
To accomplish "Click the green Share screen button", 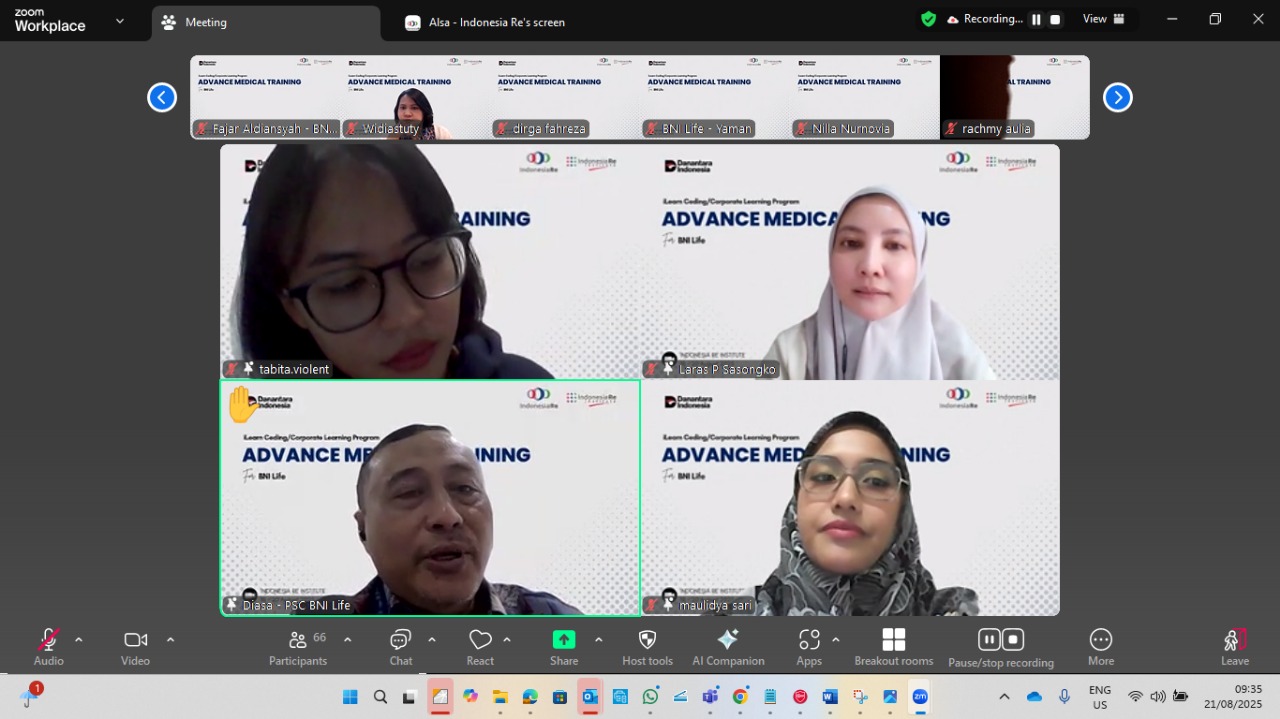I will tap(564, 647).
